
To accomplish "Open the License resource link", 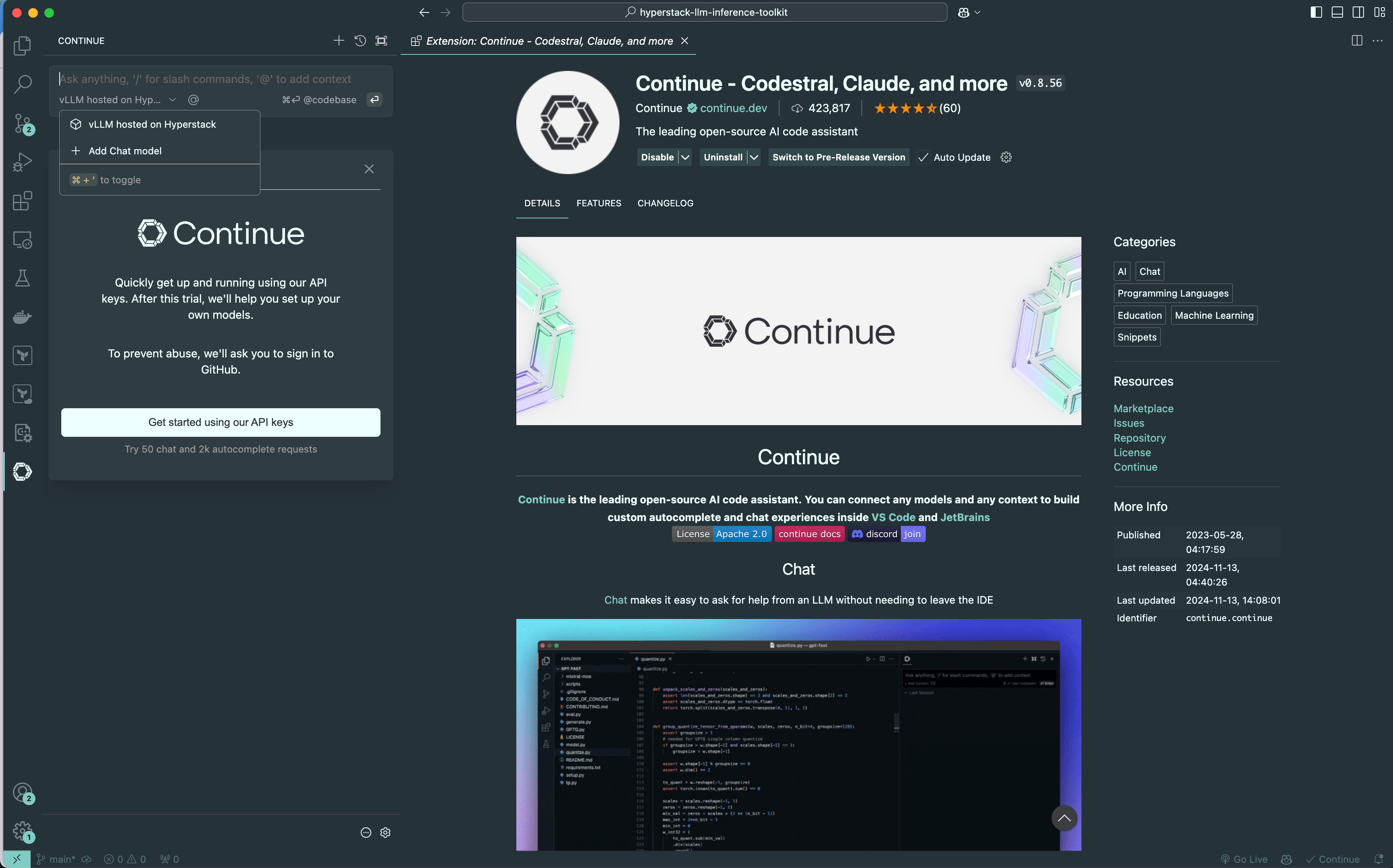I will (x=1132, y=453).
